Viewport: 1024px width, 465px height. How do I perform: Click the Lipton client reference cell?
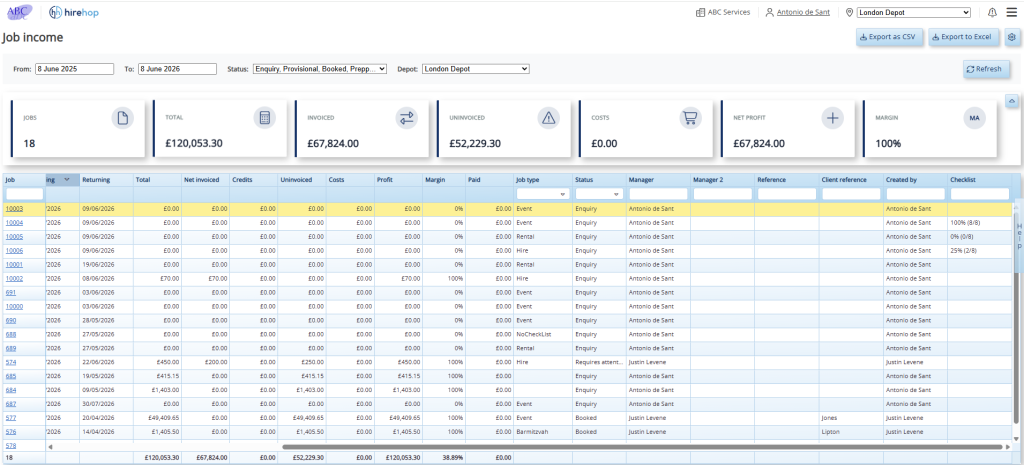(852, 432)
